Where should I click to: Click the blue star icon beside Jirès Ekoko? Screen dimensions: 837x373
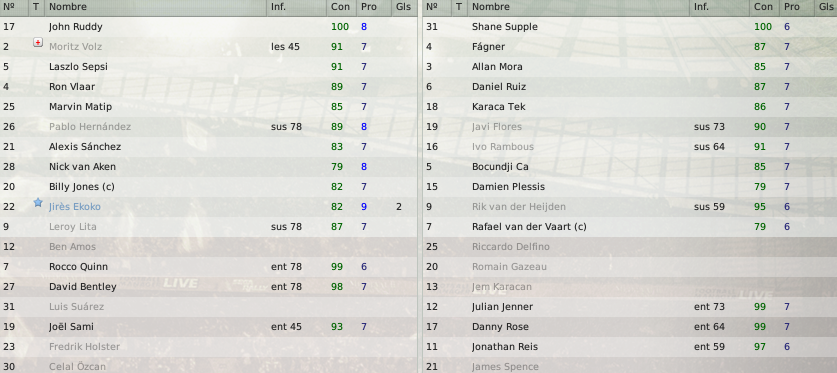37,202
